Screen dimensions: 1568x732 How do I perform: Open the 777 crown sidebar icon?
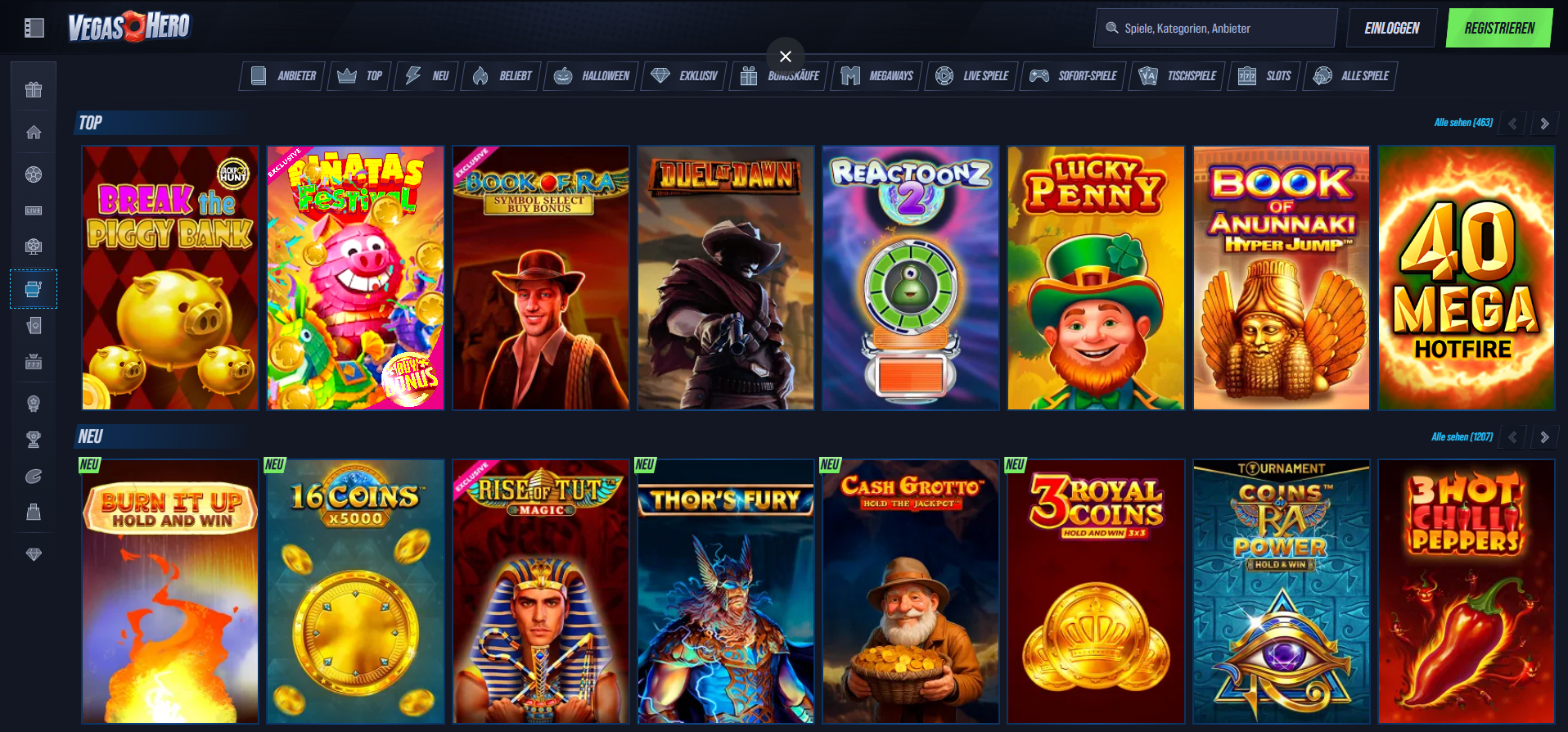coord(34,362)
